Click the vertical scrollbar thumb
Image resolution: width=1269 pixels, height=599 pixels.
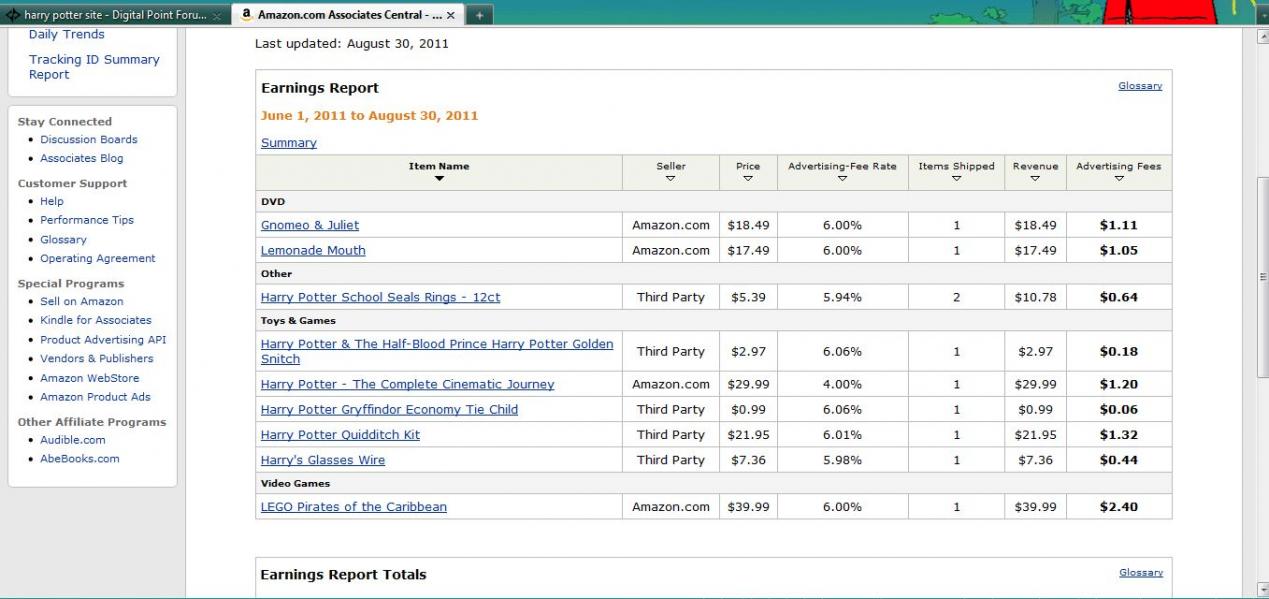[x=1261, y=278]
